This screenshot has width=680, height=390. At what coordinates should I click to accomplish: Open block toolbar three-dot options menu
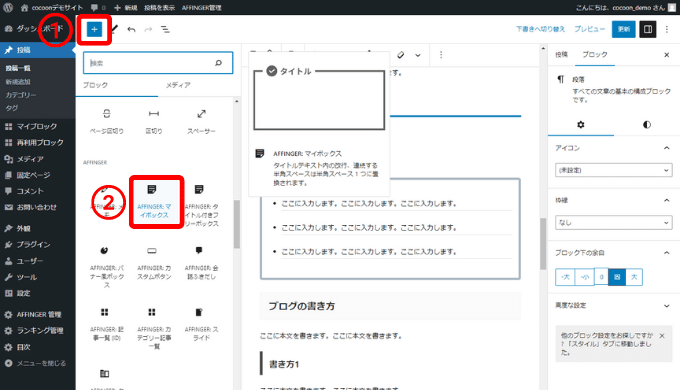(x=441, y=55)
